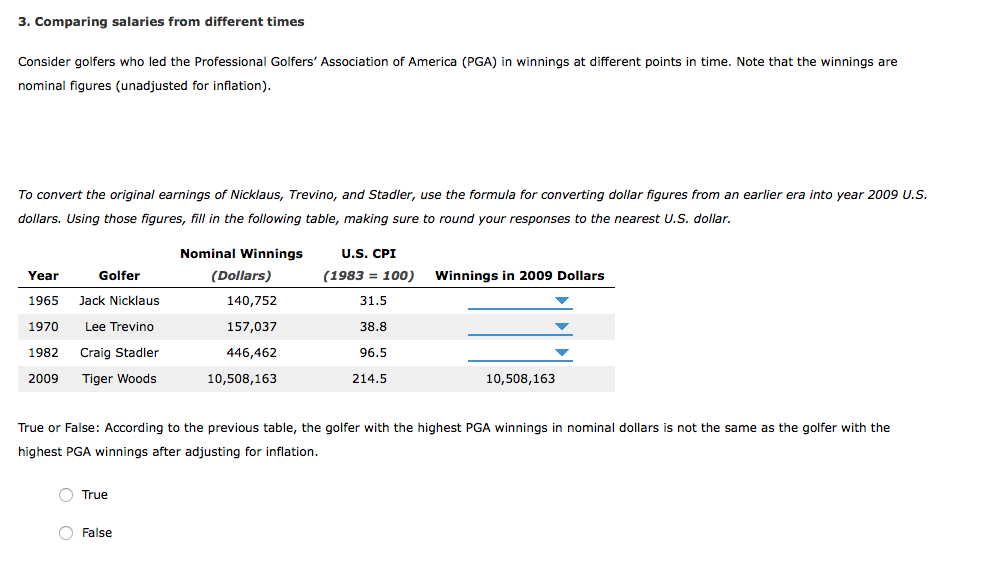Click the 'Winnings in 2009 Dollars' column header
Viewport: 997px width, 567px height.
[x=519, y=276]
